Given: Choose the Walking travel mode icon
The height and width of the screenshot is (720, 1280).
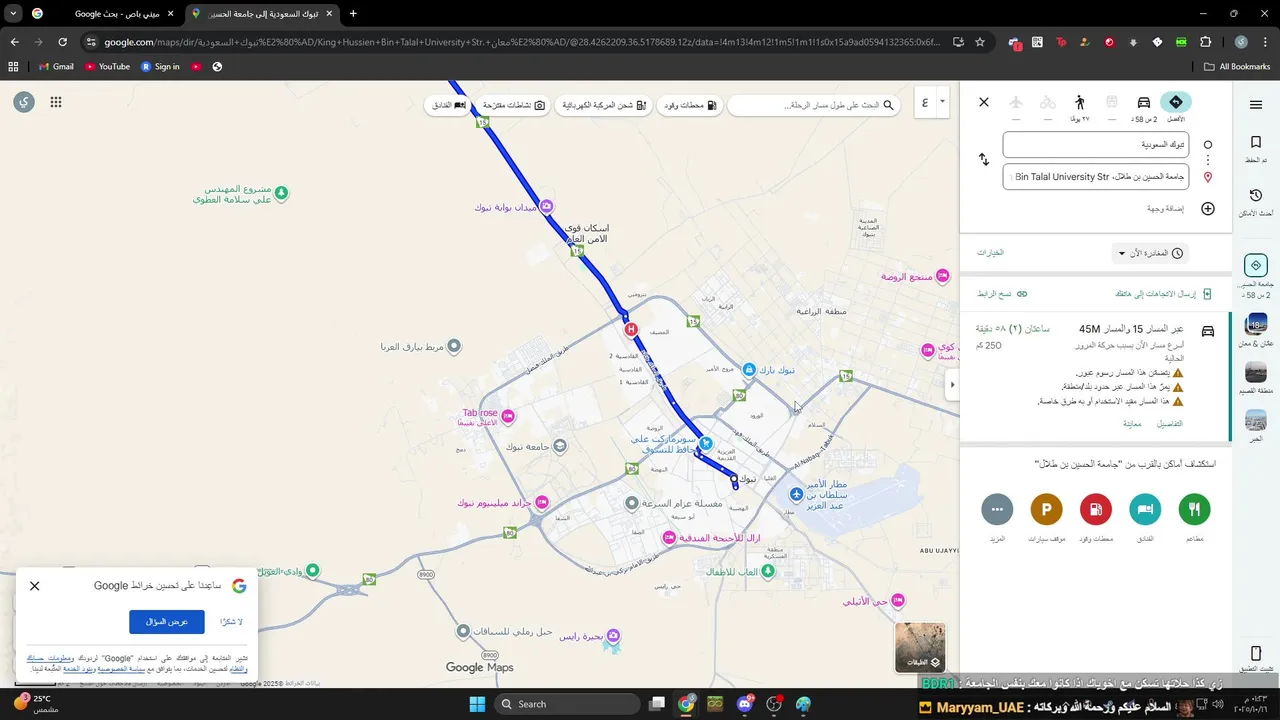Looking at the screenshot, I should pos(1080,102).
